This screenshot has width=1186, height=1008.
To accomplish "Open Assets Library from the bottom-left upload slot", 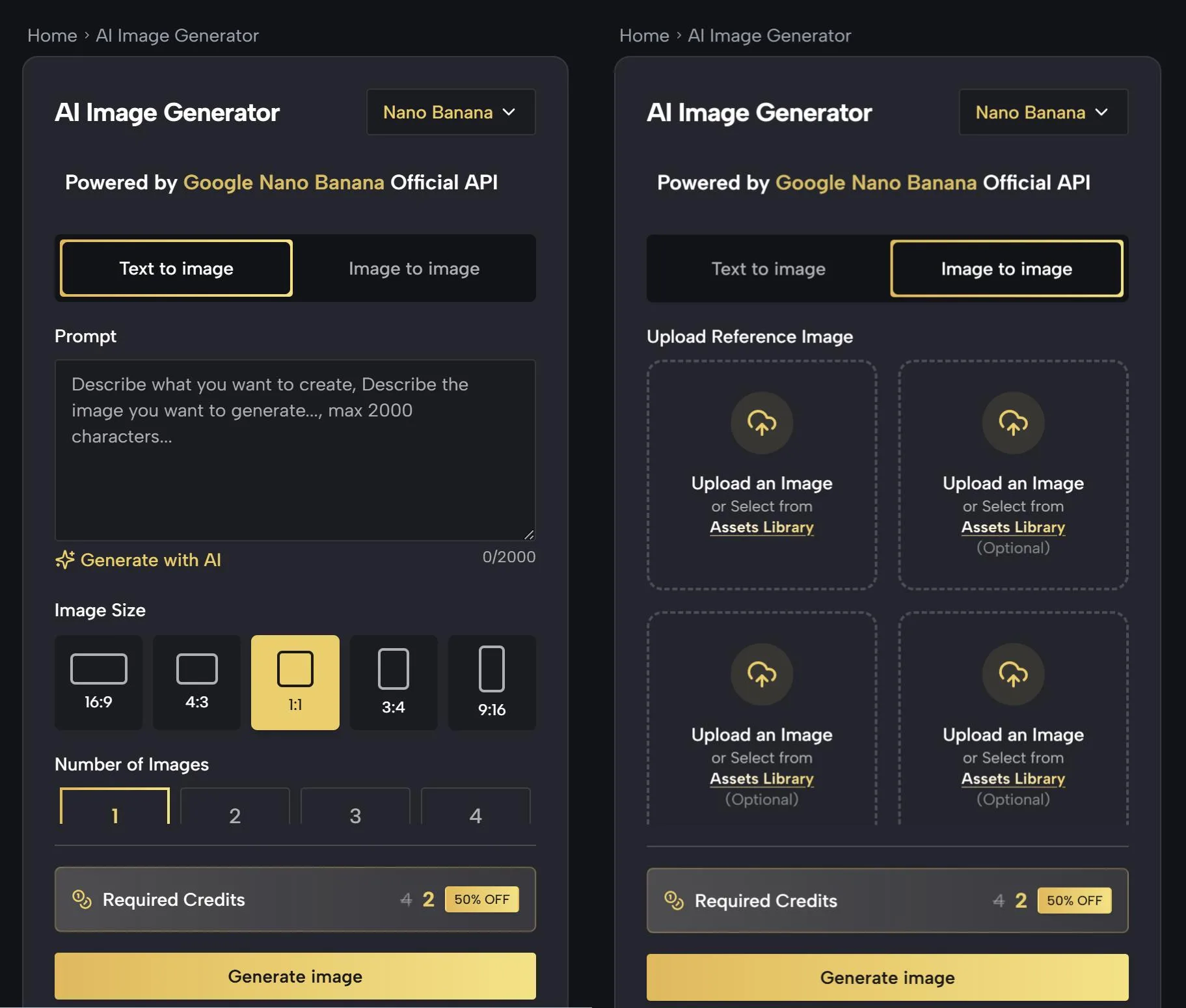I will coord(762,778).
